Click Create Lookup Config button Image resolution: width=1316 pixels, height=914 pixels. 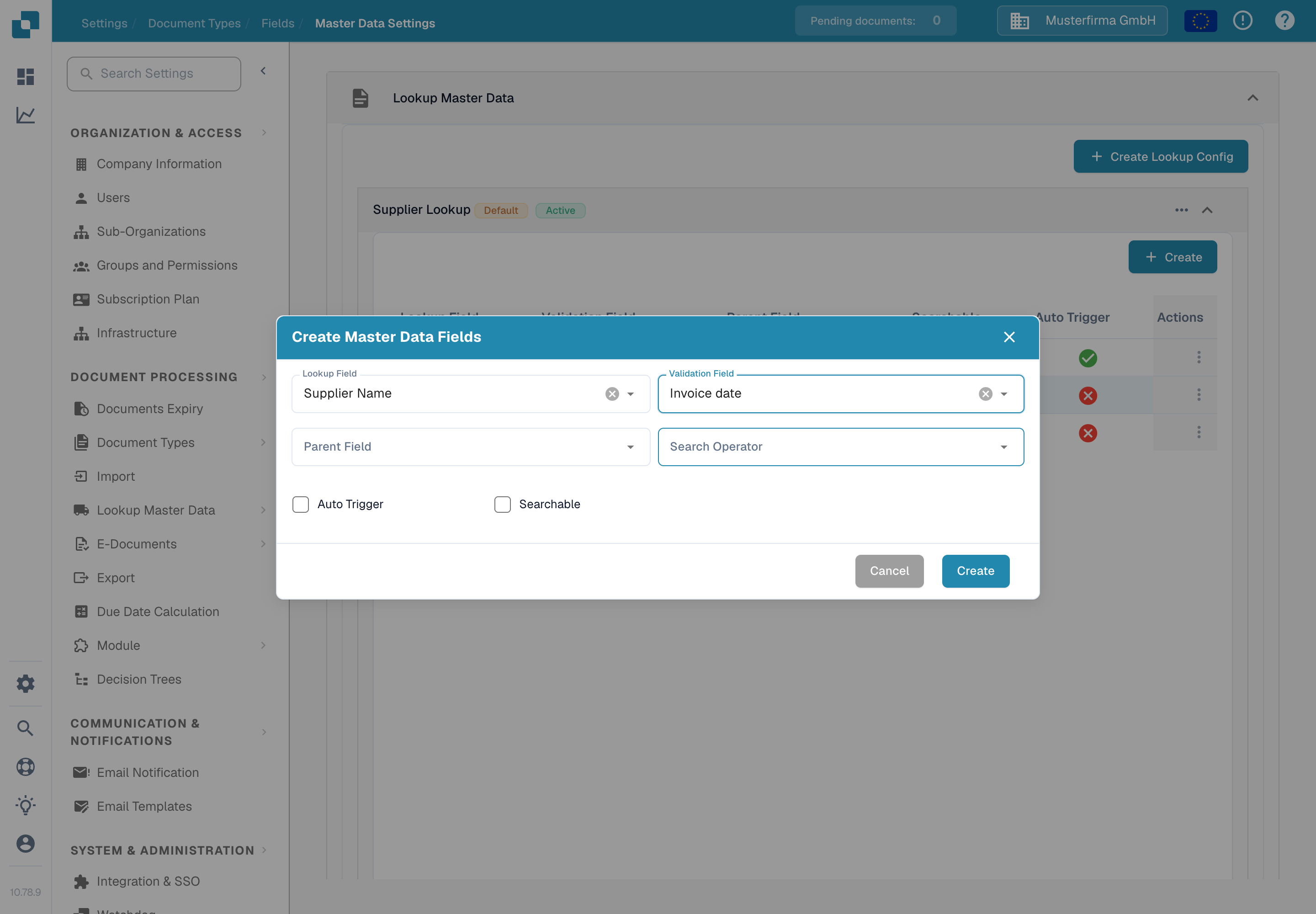tap(1160, 156)
